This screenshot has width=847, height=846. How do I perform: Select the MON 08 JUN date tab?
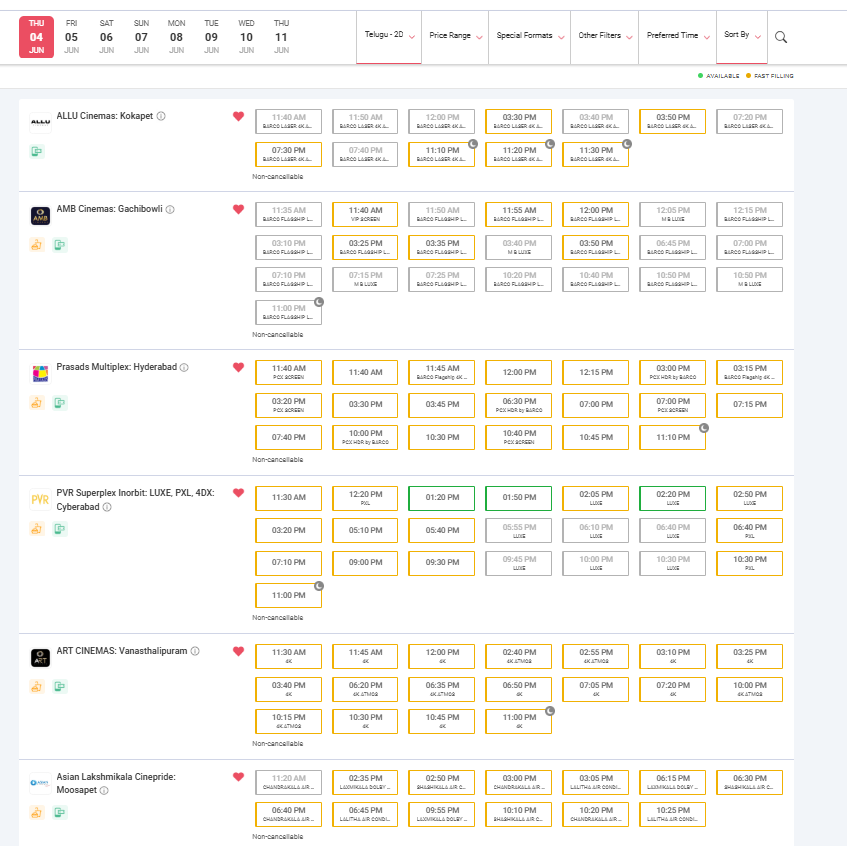(x=177, y=37)
